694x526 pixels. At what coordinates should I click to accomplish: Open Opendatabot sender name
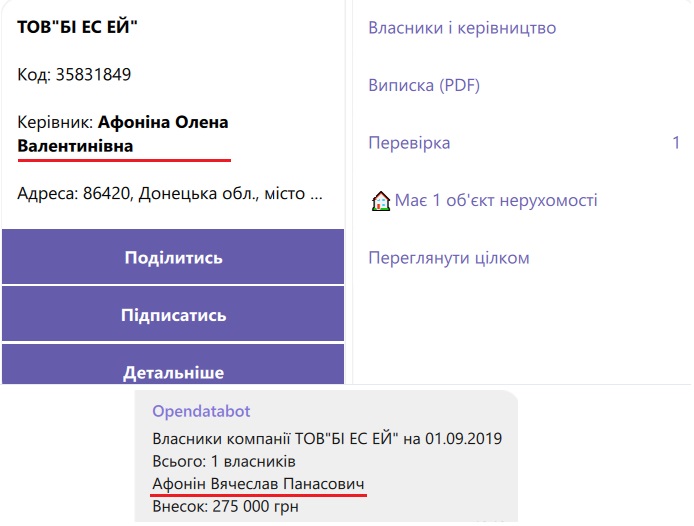(x=201, y=411)
